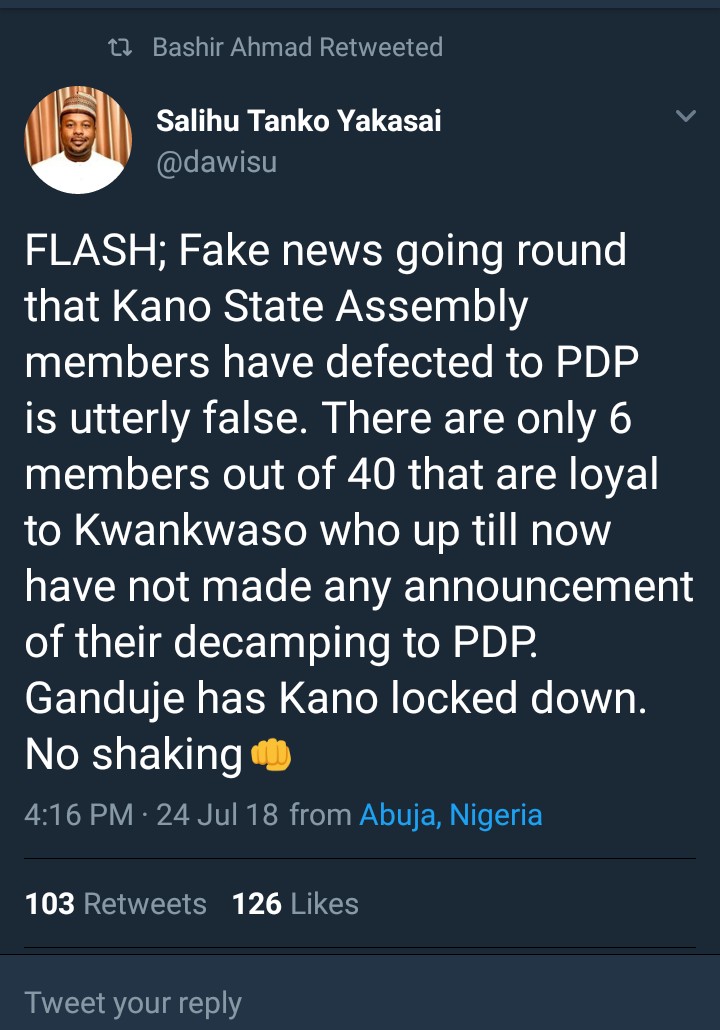Image resolution: width=720 pixels, height=1030 pixels.
Task: Click the "Ganduje has Kano locked down" line
Action: click(x=335, y=698)
